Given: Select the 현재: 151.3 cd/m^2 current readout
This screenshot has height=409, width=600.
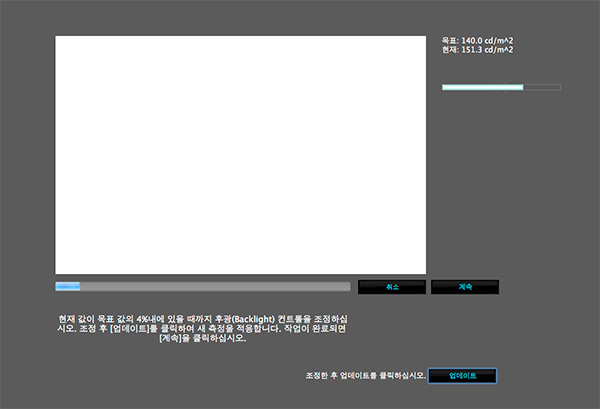Looking at the screenshot, I should point(478,48).
